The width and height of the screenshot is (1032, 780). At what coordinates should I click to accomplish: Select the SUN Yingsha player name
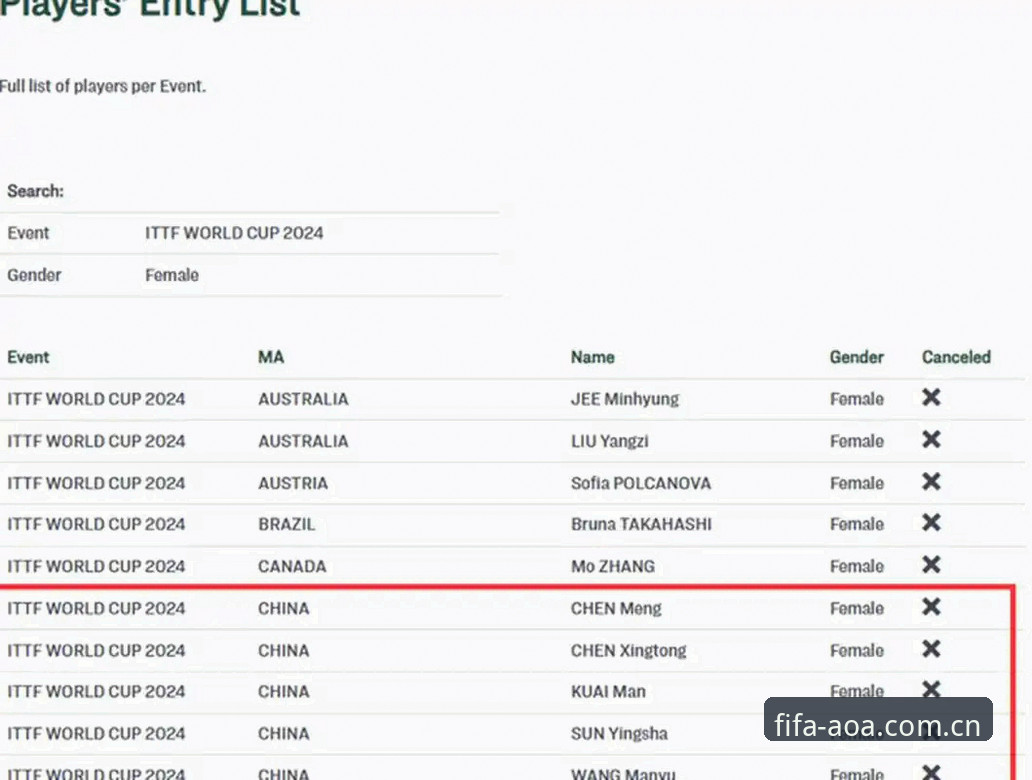coord(619,733)
